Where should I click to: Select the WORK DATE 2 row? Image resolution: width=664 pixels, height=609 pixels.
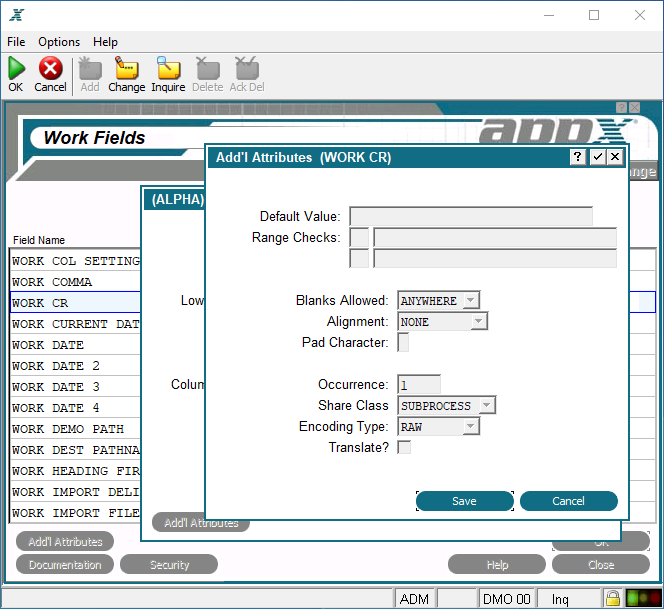pyautogui.click(x=75, y=366)
